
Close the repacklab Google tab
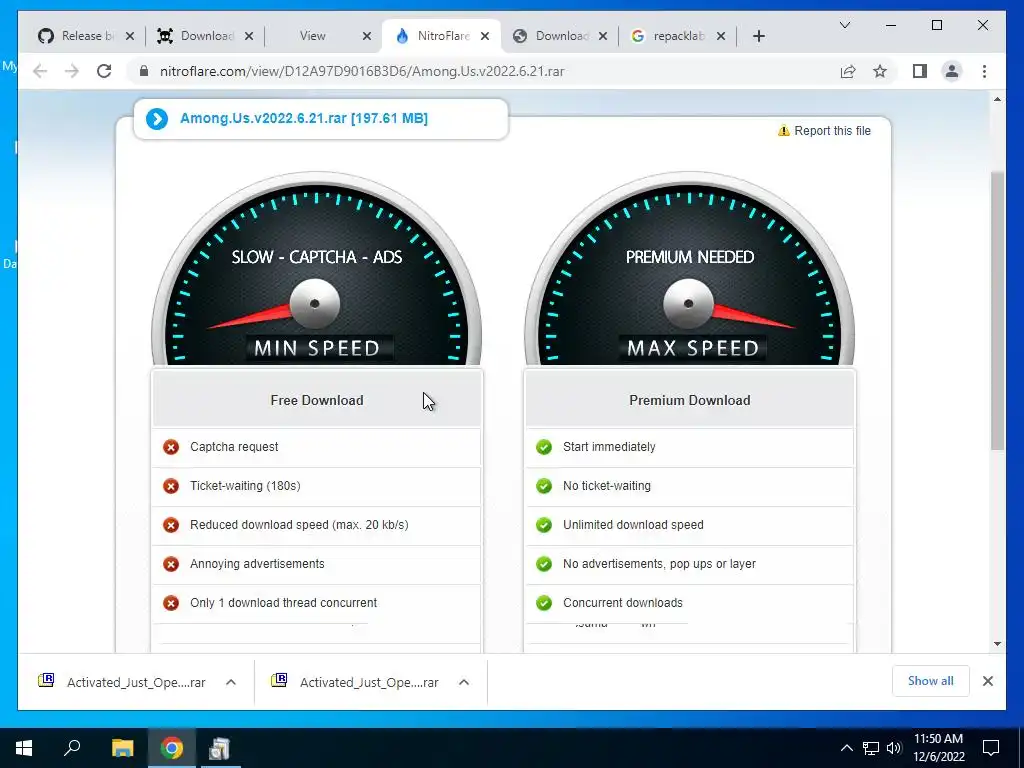(721, 36)
